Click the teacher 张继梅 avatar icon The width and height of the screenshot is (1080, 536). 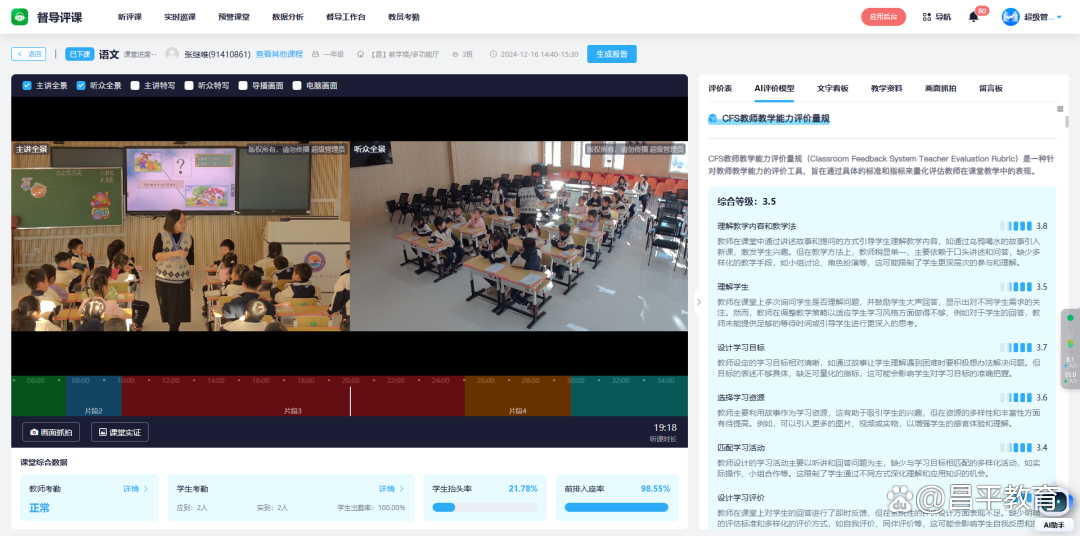(x=172, y=54)
